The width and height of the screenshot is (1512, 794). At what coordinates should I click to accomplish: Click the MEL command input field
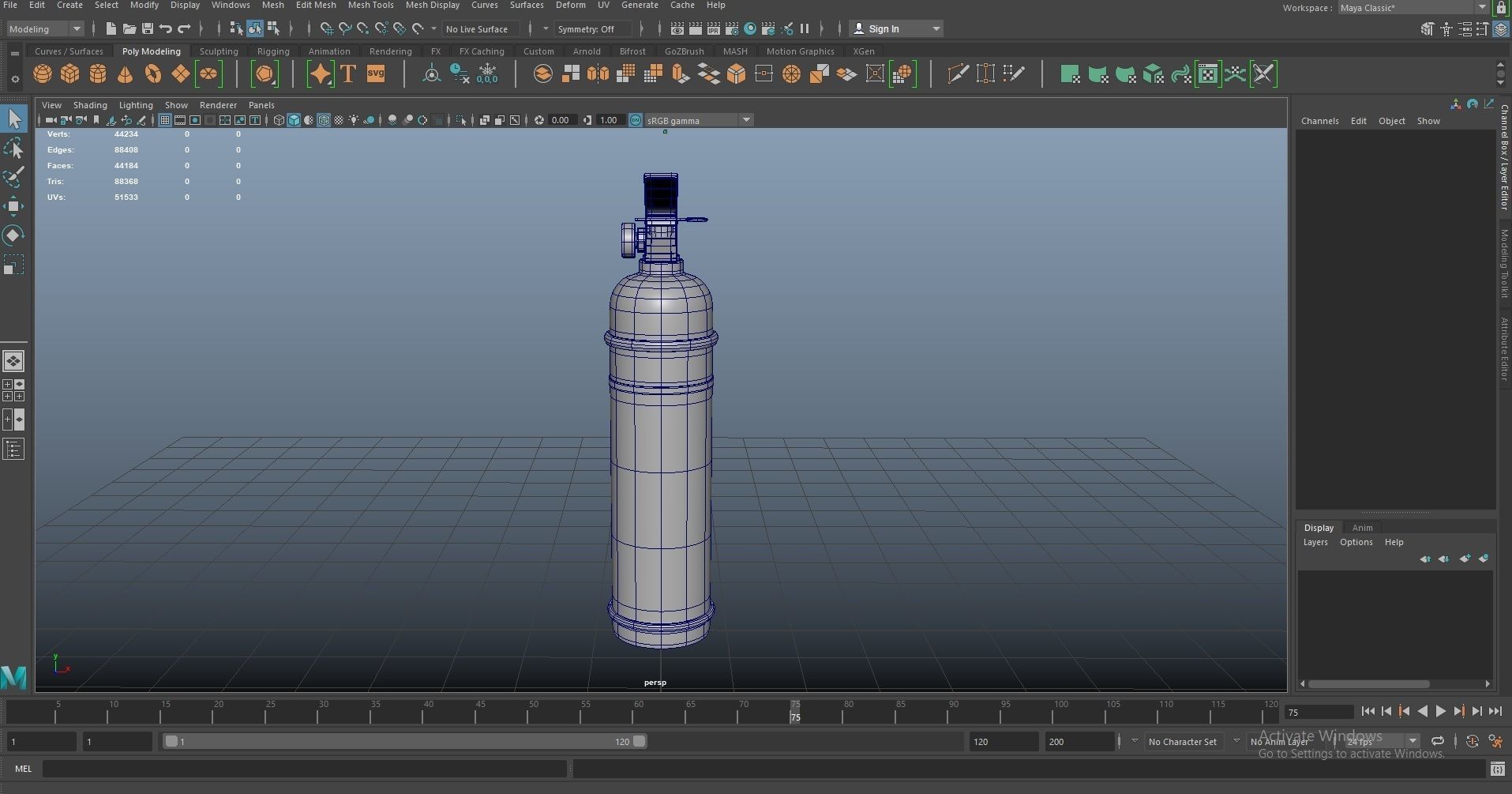tap(305, 769)
